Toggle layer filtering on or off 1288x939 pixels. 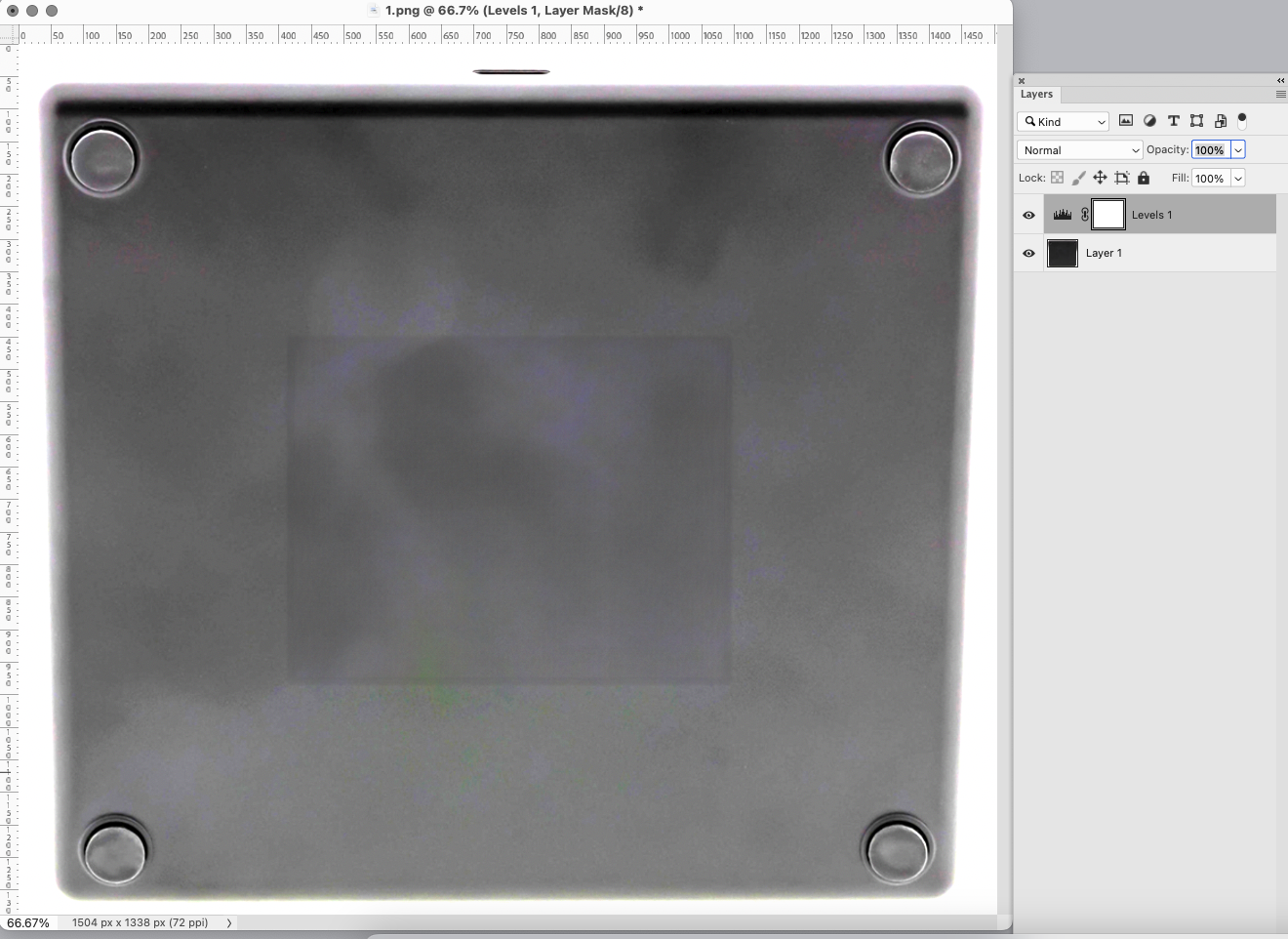(x=1242, y=119)
